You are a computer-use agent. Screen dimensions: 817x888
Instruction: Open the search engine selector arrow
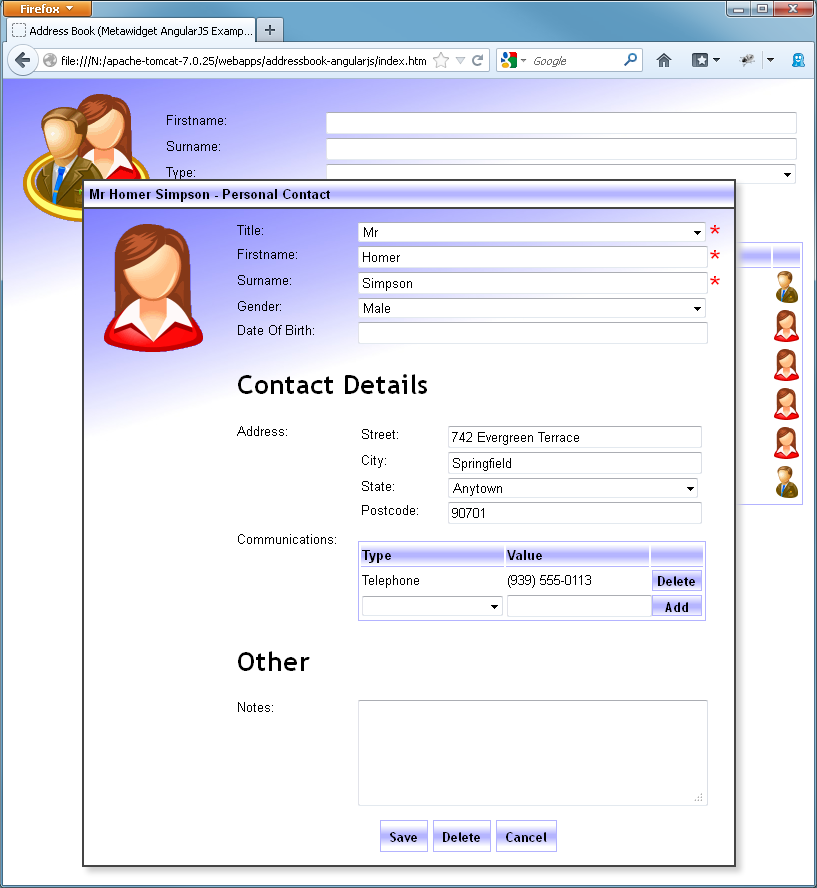[523, 61]
